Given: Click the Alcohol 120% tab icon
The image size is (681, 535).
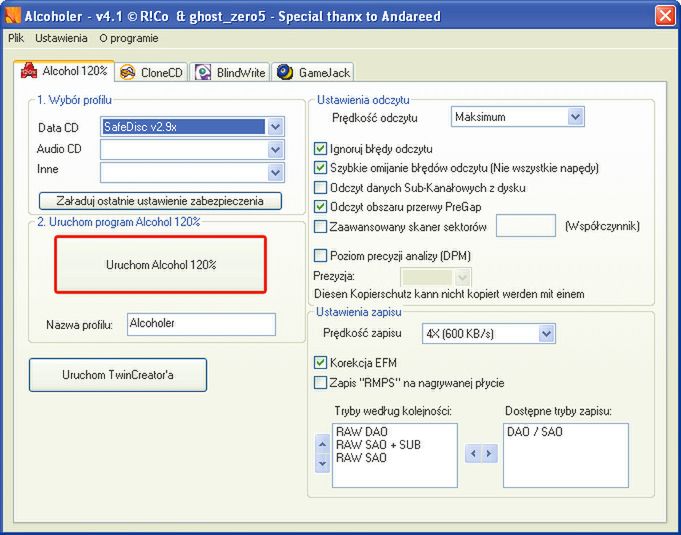Looking at the screenshot, I should (29, 71).
